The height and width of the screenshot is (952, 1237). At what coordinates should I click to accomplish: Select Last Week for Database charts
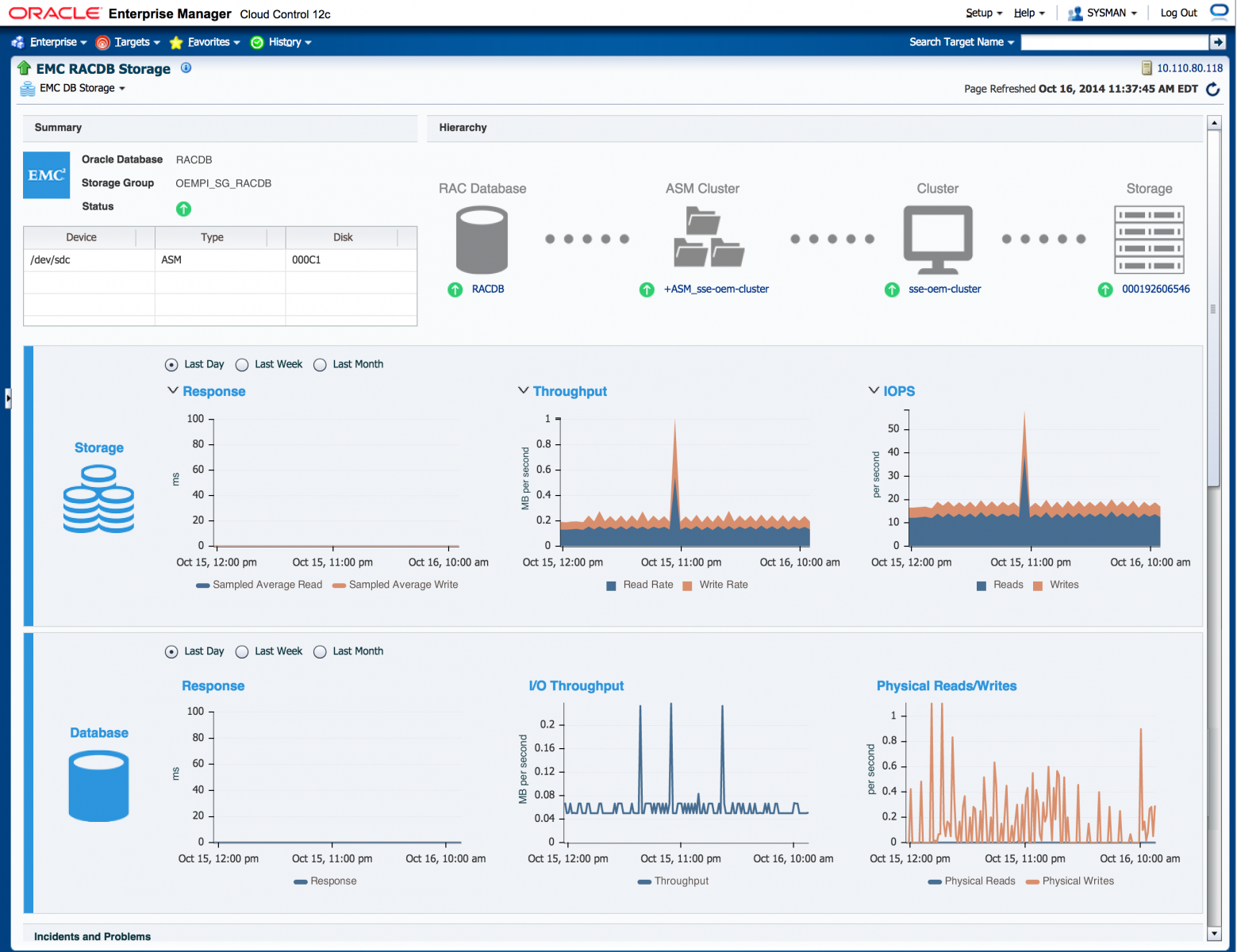point(243,652)
